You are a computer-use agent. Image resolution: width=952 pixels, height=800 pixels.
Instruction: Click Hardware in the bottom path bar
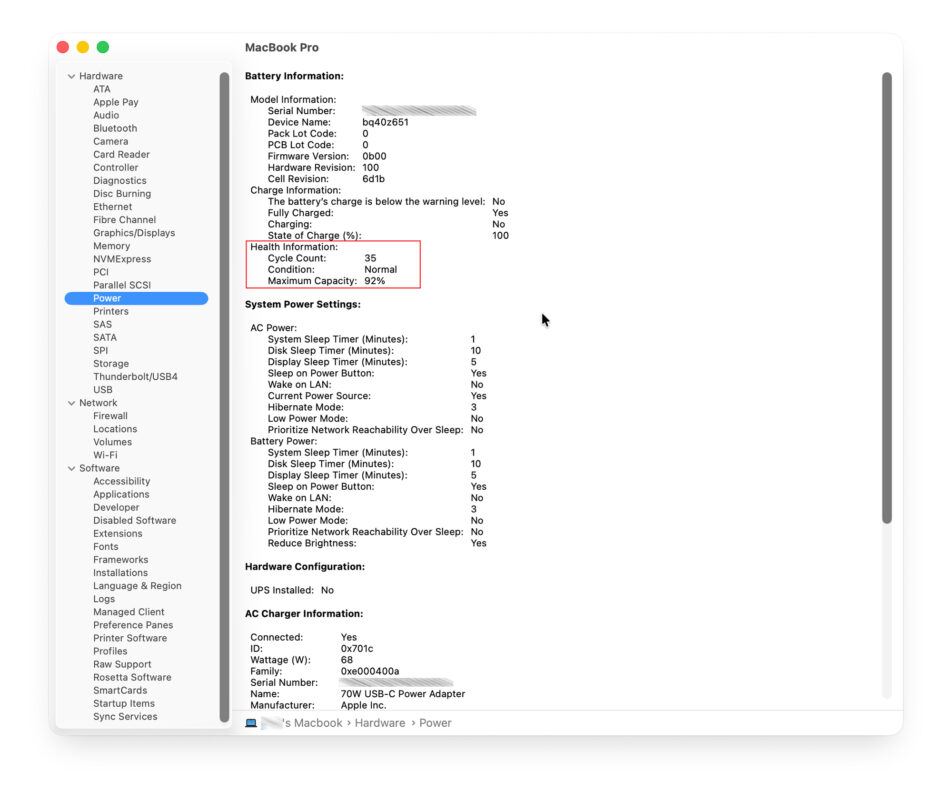point(379,723)
